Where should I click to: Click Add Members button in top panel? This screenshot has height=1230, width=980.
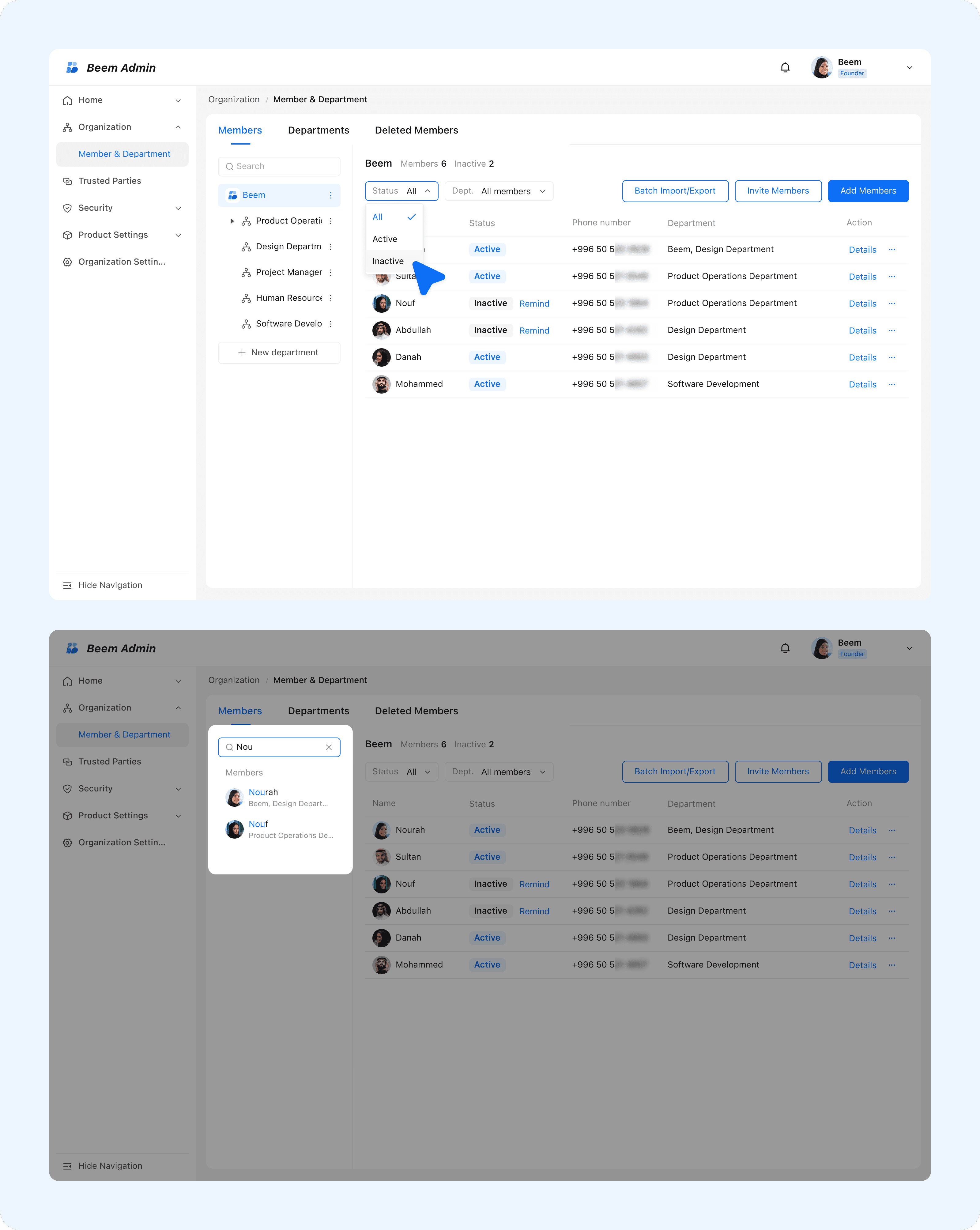868,191
